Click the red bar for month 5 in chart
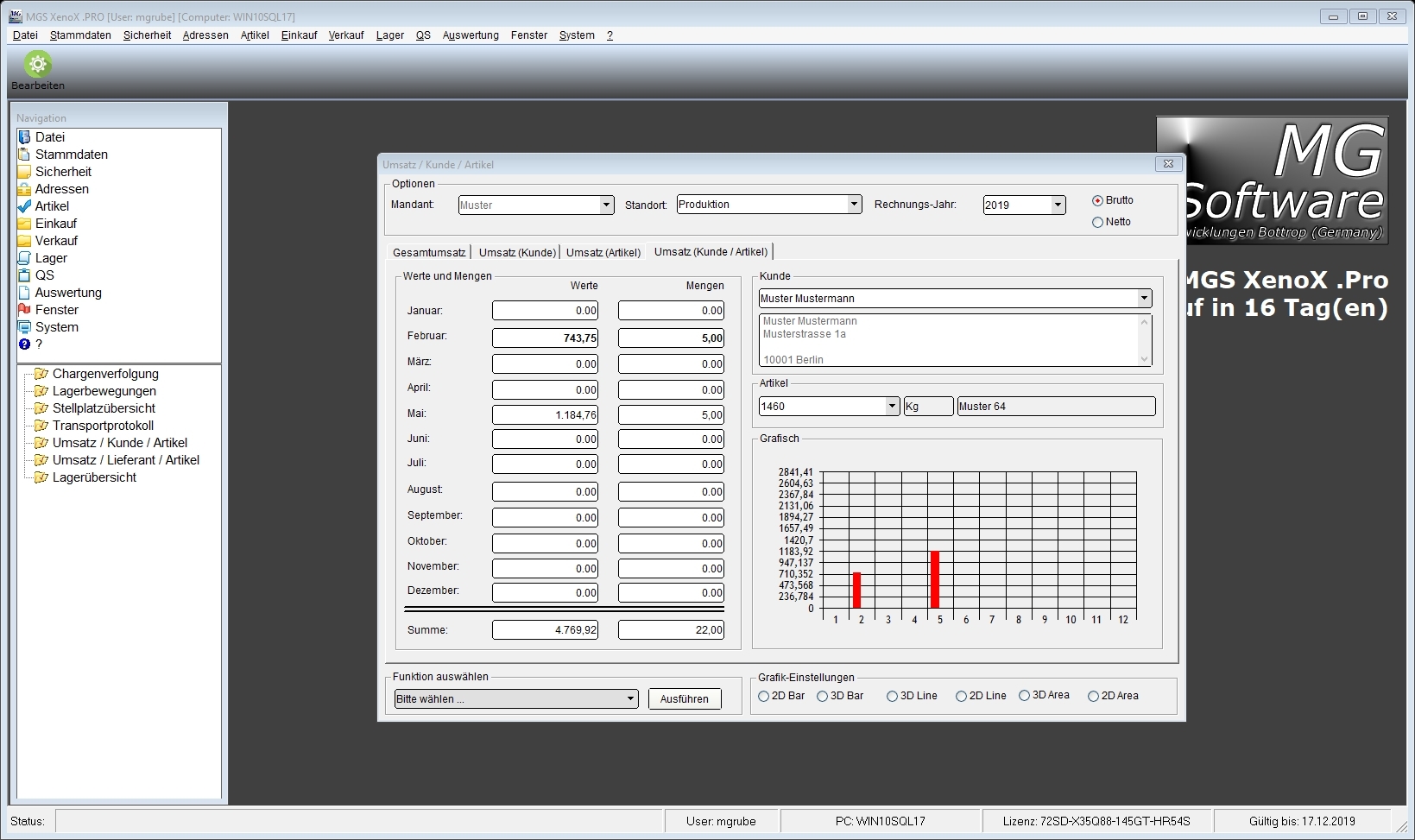The height and width of the screenshot is (840, 1415). click(935, 579)
